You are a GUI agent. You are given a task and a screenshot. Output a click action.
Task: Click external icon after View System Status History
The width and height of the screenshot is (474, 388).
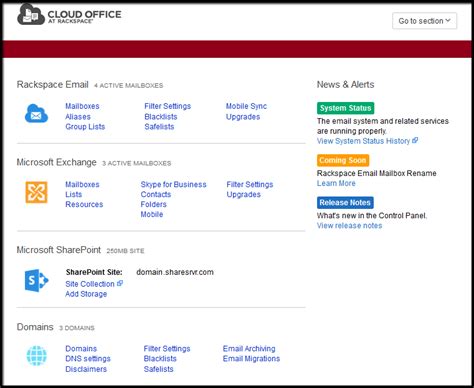[x=415, y=140]
